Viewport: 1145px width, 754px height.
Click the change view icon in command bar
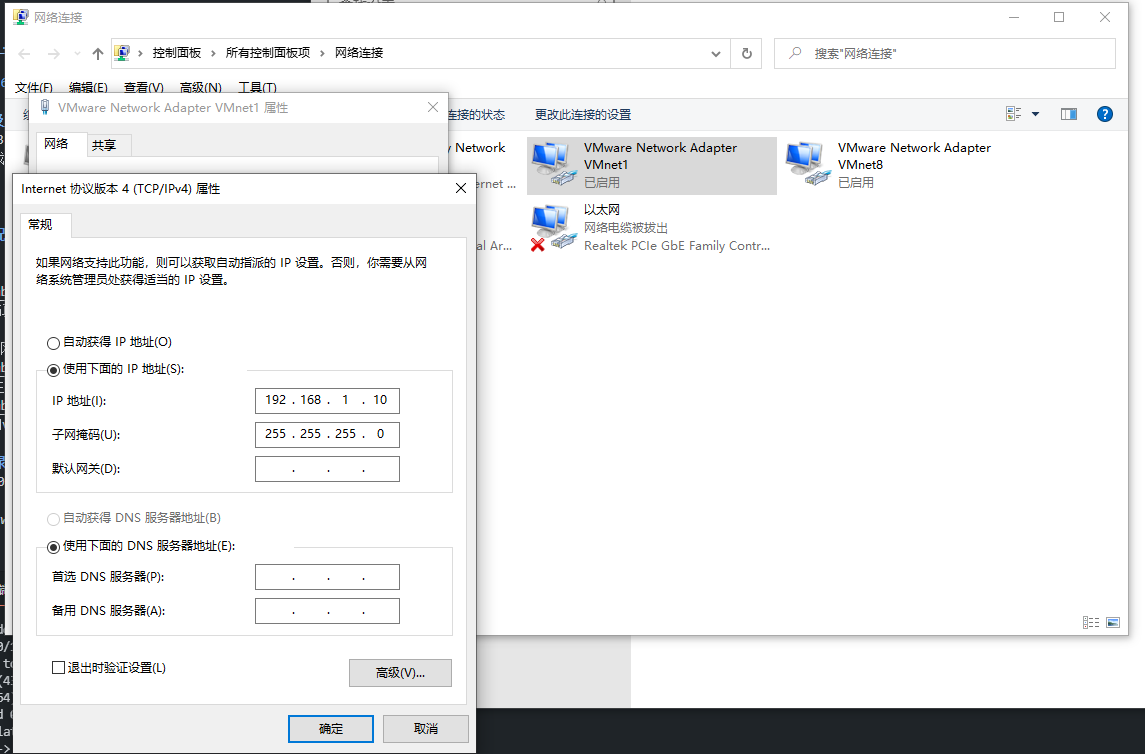click(1014, 114)
